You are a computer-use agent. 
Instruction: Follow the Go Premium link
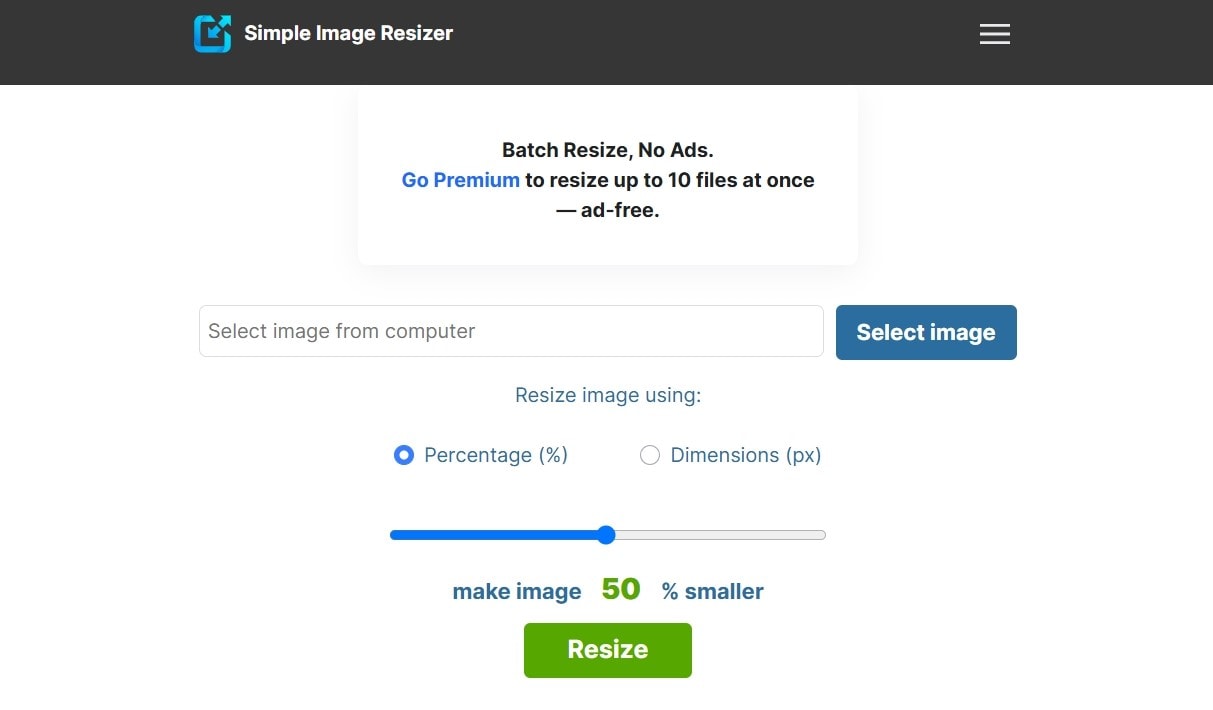pos(460,180)
